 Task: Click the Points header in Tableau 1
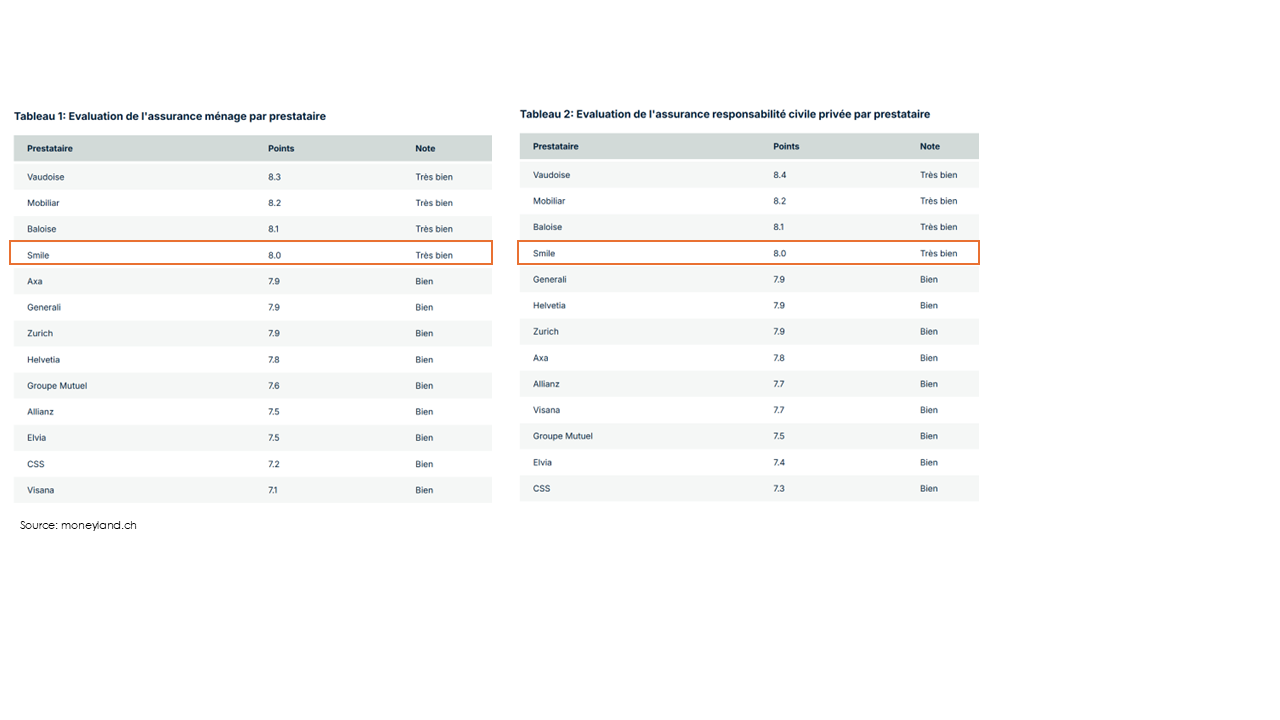pyautogui.click(x=281, y=148)
